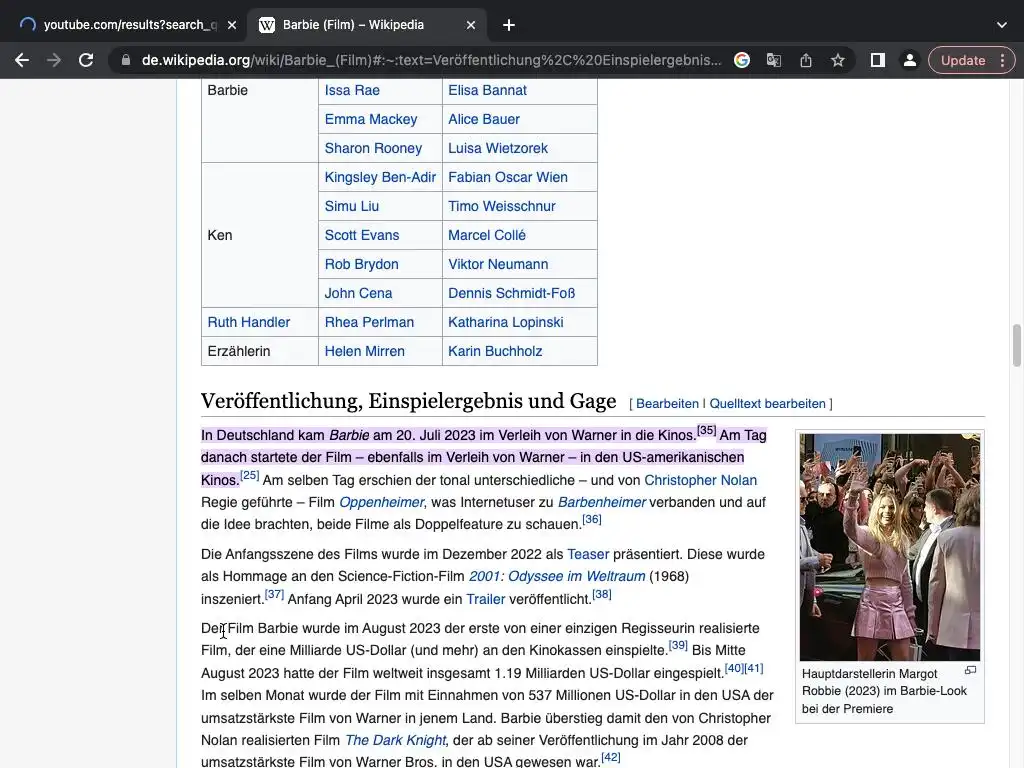Click the page vertical scrollbar thumb
1024x768 pixels.
(1016, 345)
